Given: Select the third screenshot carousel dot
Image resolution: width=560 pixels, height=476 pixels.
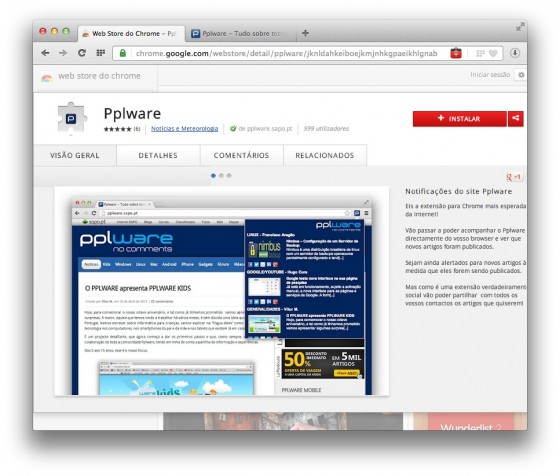Looking at the screenshot, I should tap(229, 175).
